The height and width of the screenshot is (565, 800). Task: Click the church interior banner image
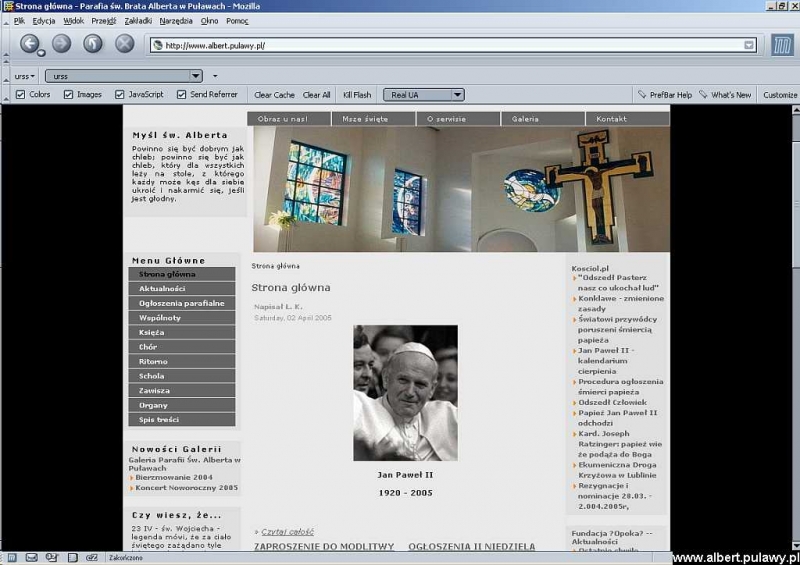(461, 189)
